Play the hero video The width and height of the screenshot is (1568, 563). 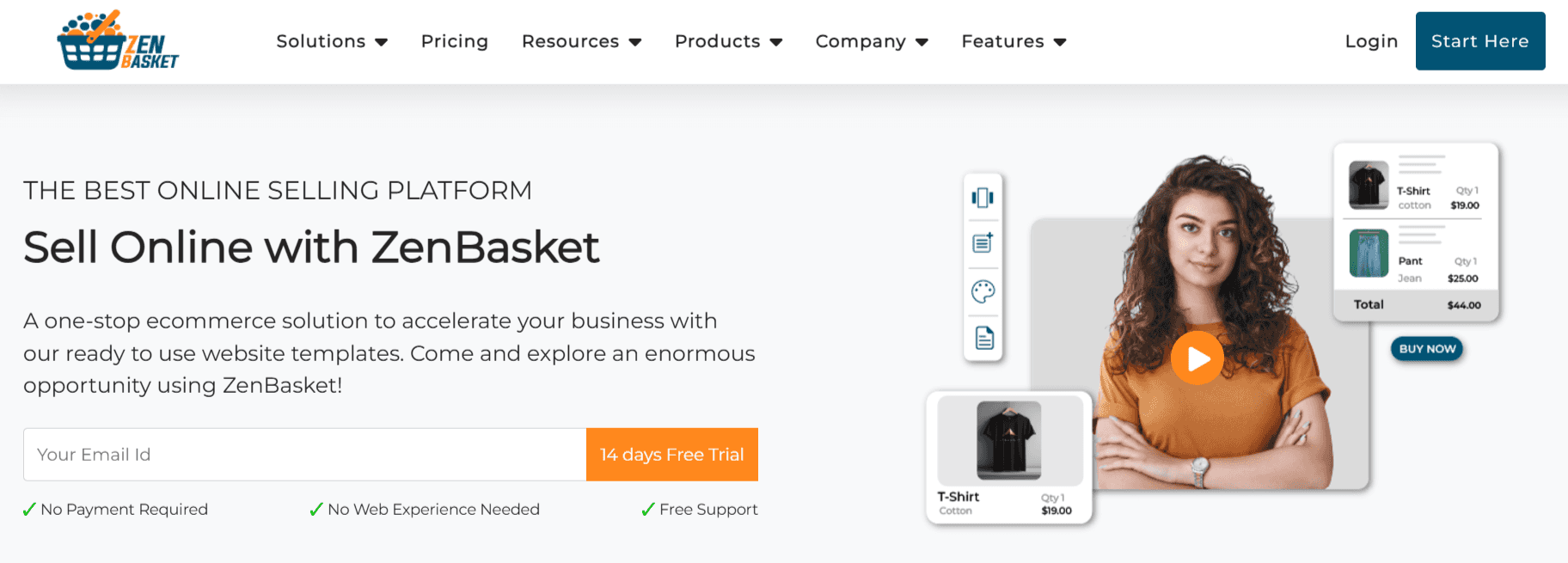(x=1197, y=358)
